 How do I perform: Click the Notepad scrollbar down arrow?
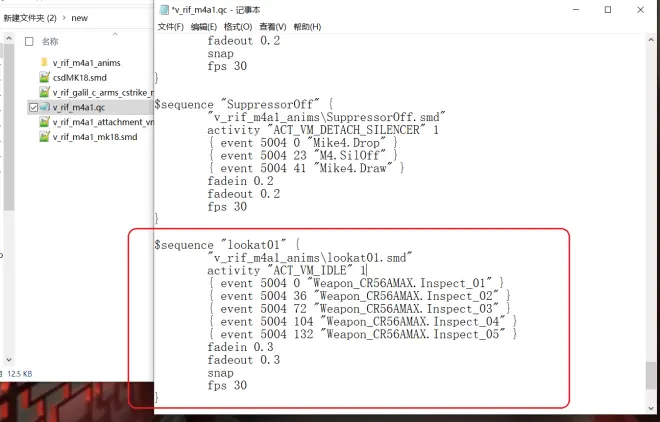[x=651, y=408]
